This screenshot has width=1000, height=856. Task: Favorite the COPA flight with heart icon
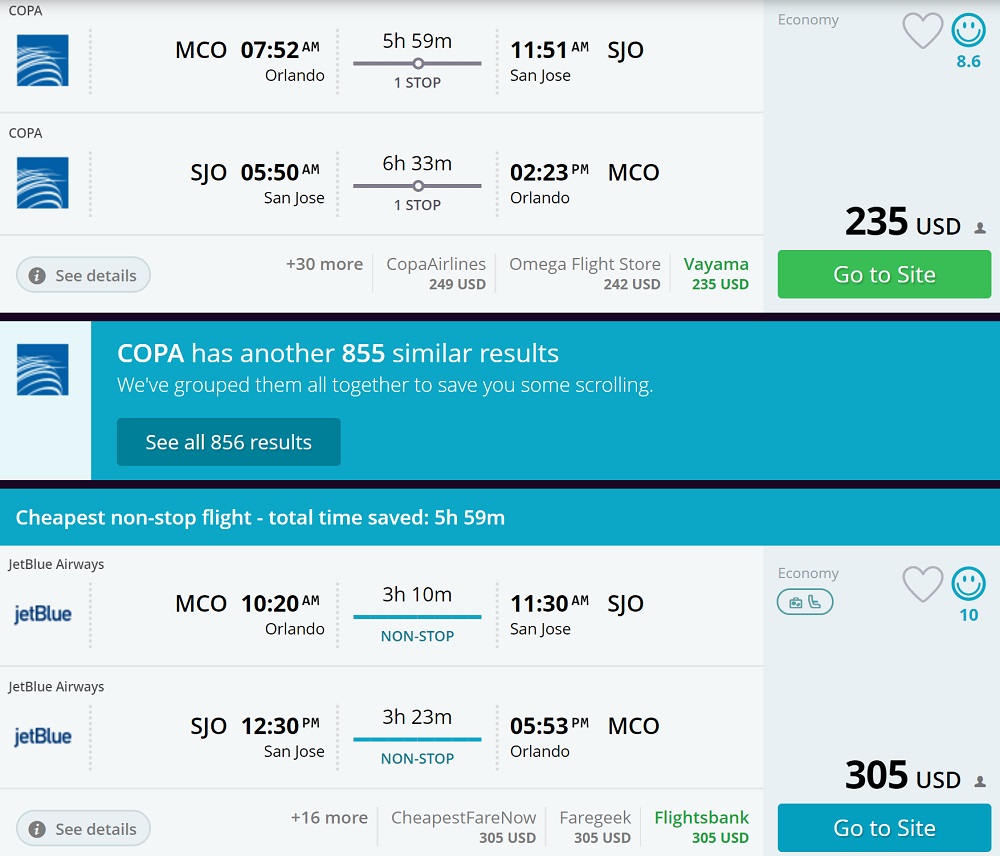click(922, 31)
